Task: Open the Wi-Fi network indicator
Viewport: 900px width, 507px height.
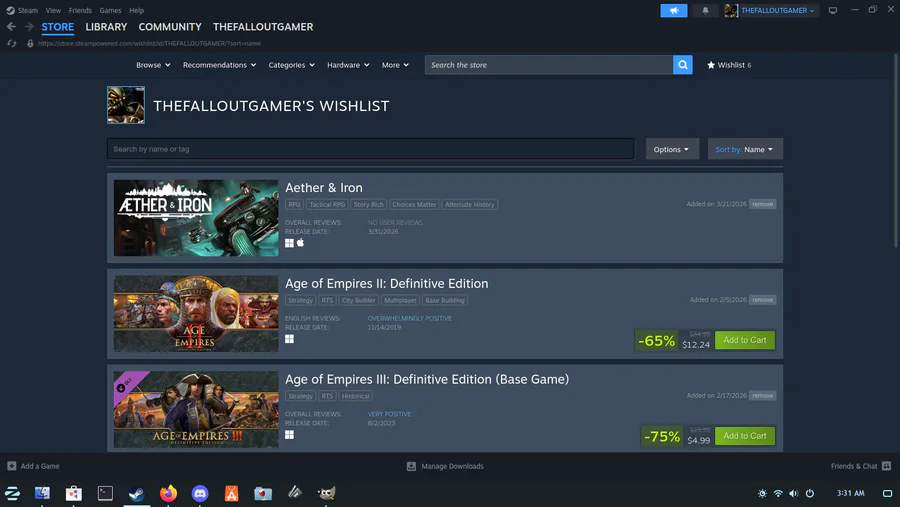Action: click(x=778, y=493)
